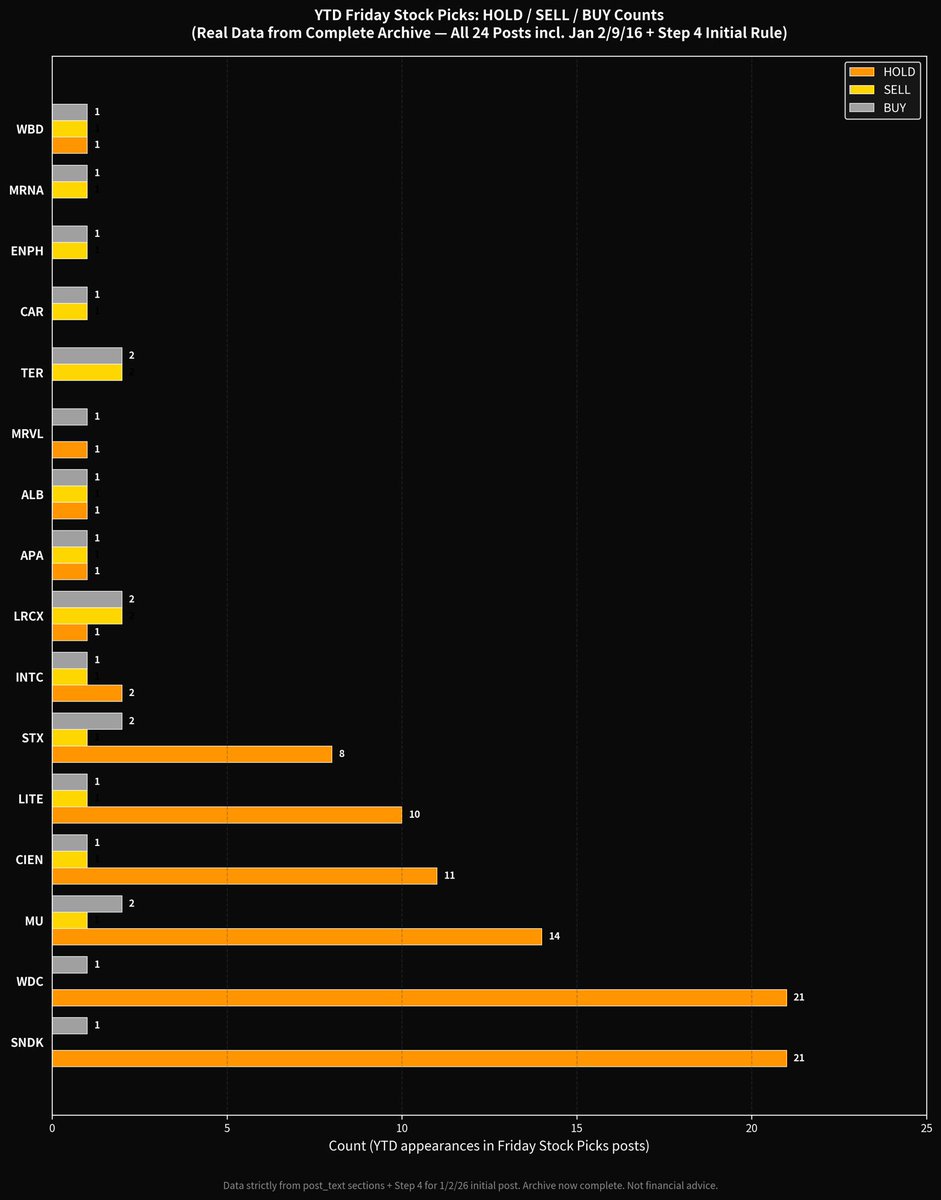
Task: Click the LITE ticker label on the y-axis
Action: click(x=31, y=799)
